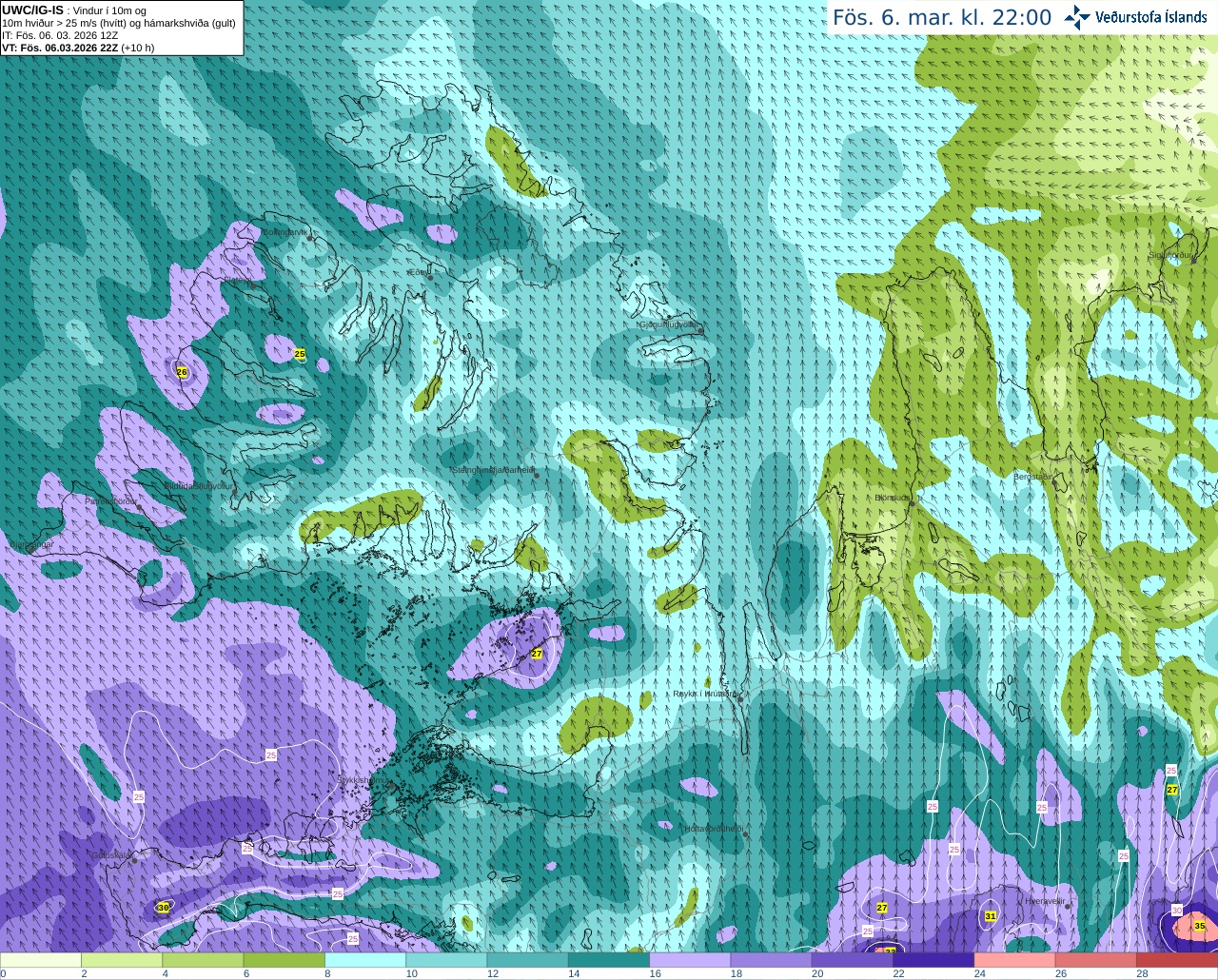Click the IT: Fös. 06. 03. 2026 12Z line
Image resolution: width=1218 pixels, height=980 pixels.
pyautogui.click(x=60, y=35)
